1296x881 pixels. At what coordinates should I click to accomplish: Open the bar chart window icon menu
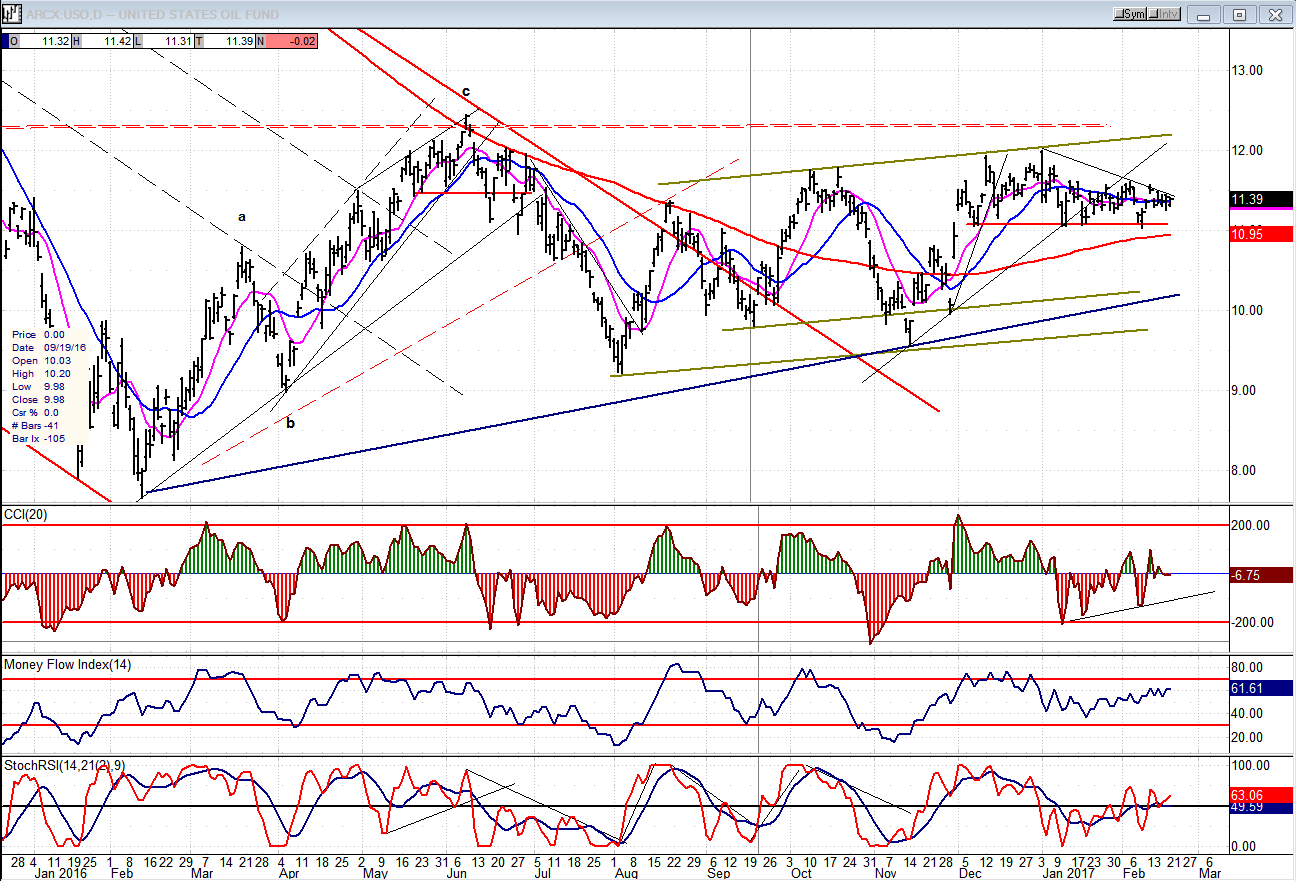(x=12, y=14)
